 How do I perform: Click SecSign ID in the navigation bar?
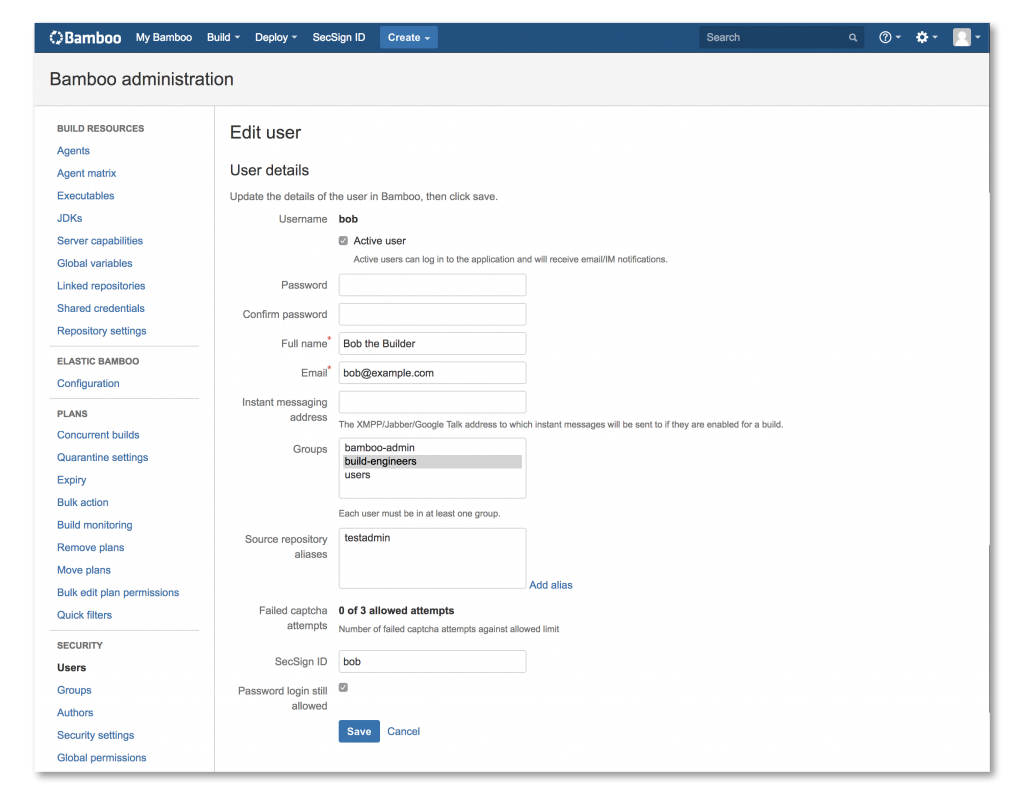pos(338,37)
